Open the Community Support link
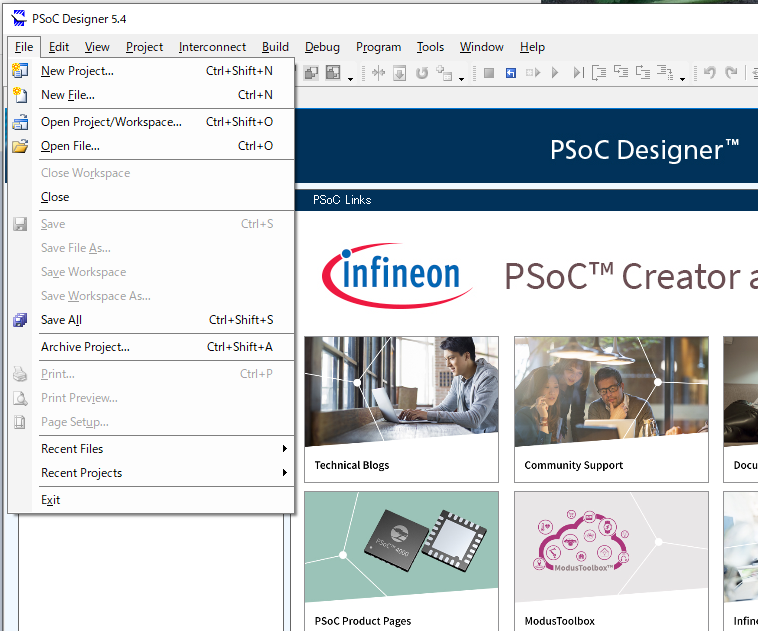 [x=573, y=465]
